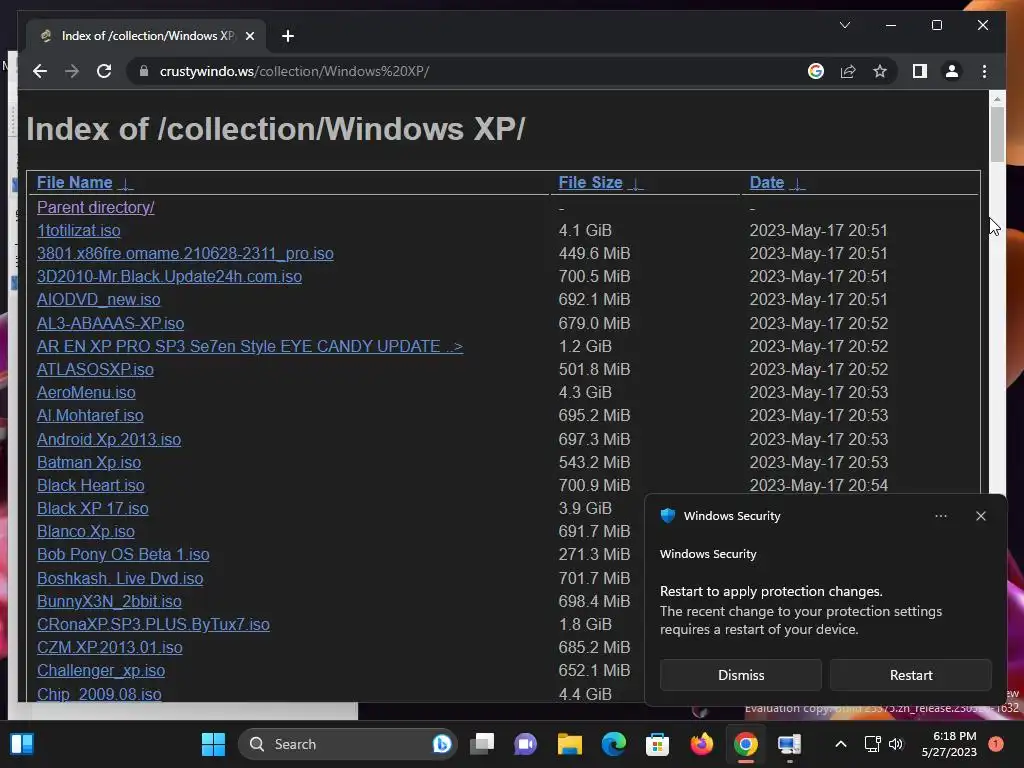Open the tab search dropdown chevron

[x=844, y=25]
